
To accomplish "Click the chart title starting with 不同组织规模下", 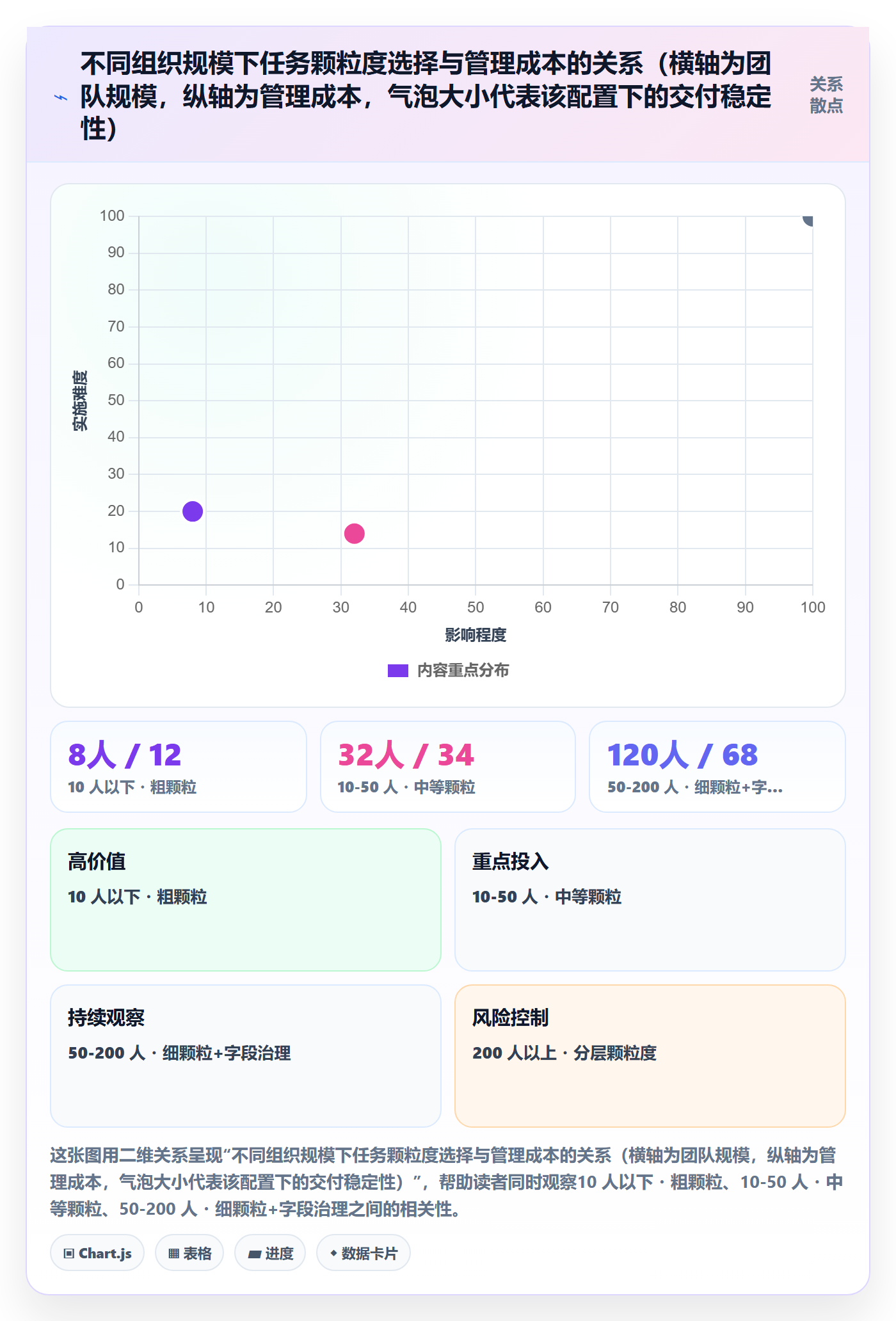I will pyautogui.click(x=426, y=96).
